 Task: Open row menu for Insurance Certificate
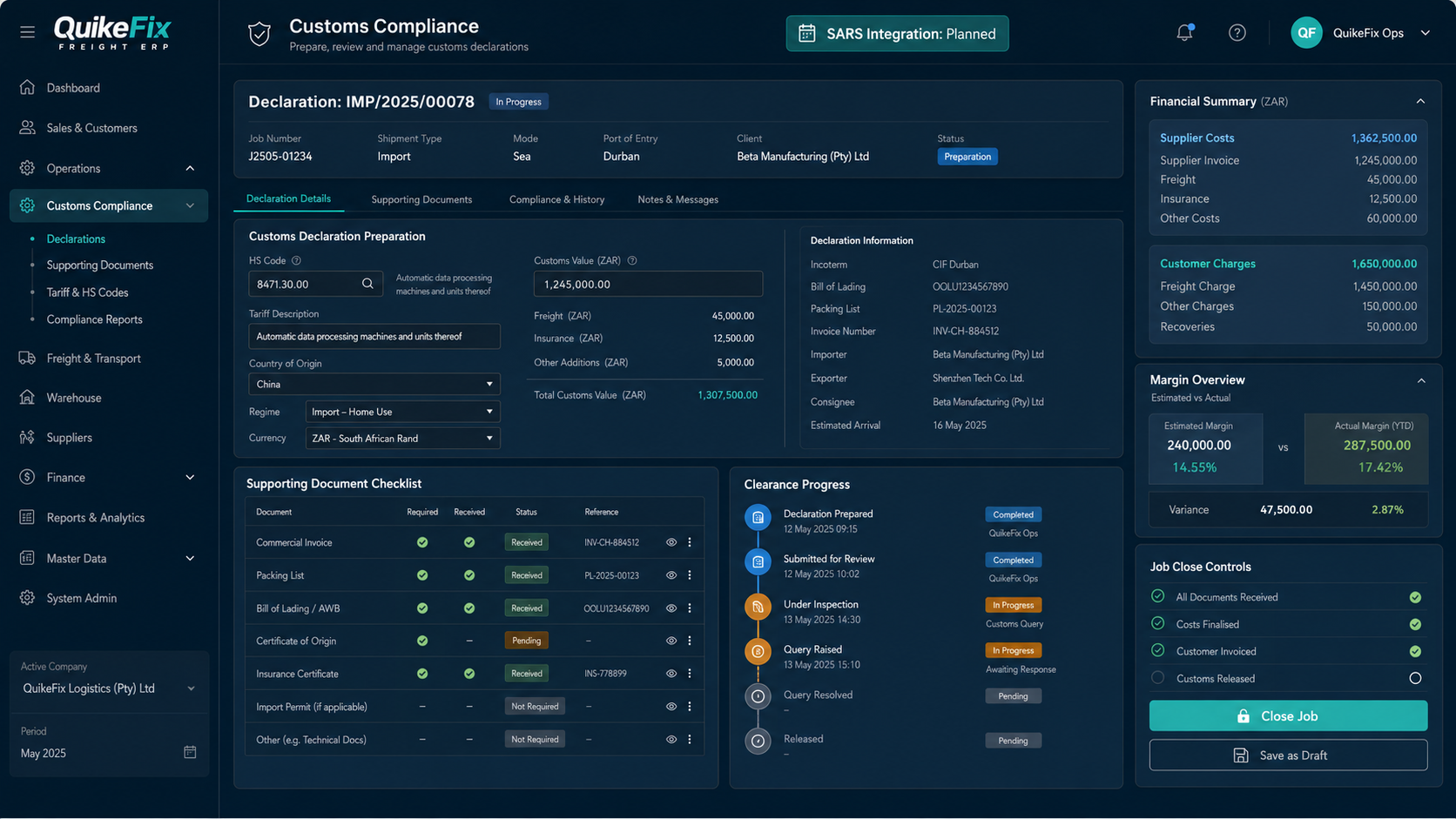tap(690, 674)
